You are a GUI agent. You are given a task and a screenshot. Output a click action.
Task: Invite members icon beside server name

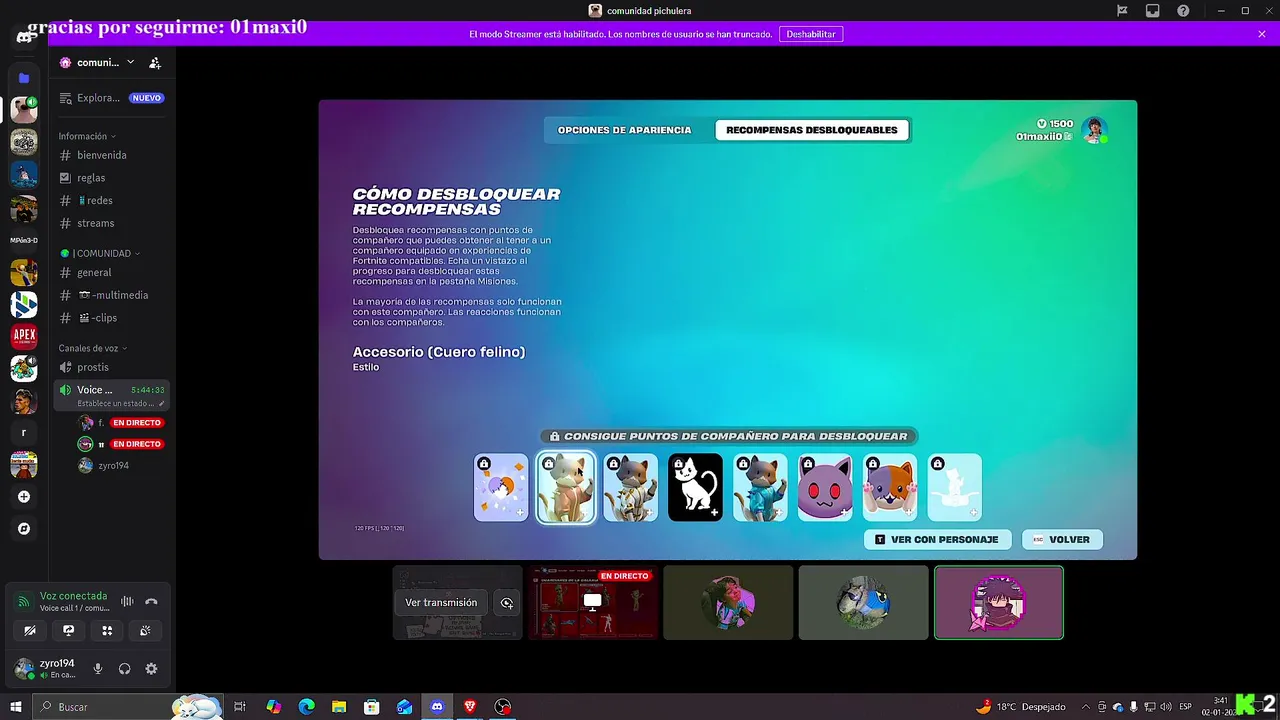(x=155, y=63)
